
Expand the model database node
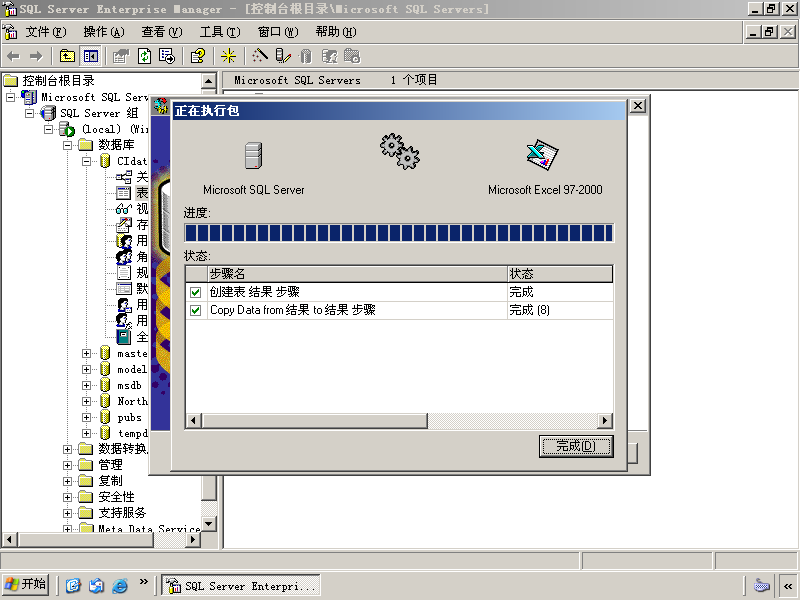click(x=87, y=369)
